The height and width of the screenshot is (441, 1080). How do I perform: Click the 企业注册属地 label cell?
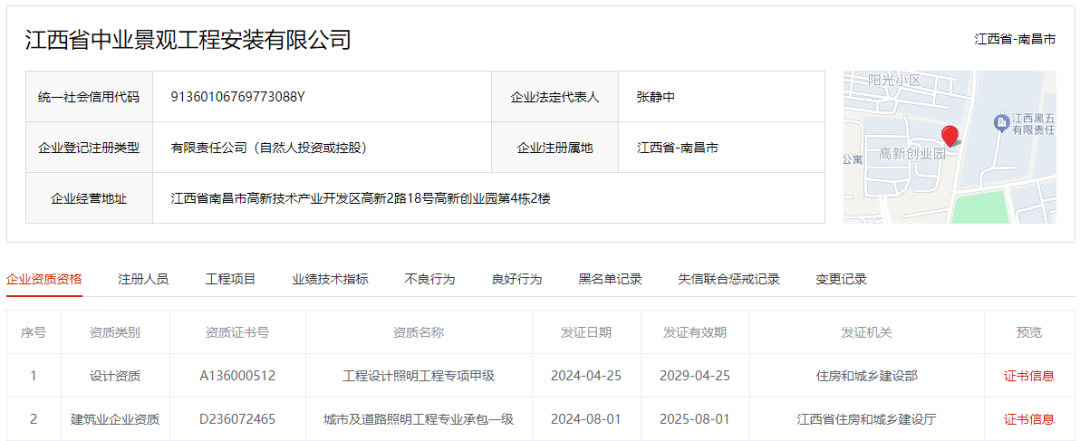tap(554, 147)
